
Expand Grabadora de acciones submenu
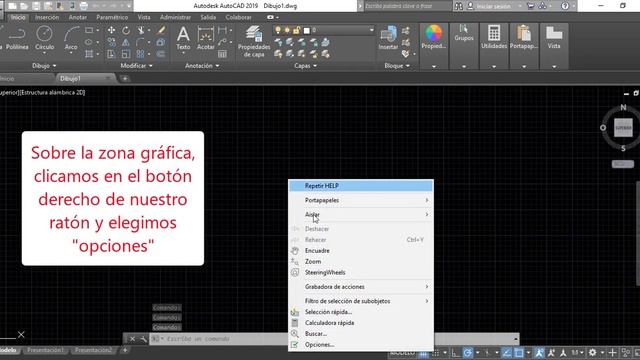[x=361, y=287]
